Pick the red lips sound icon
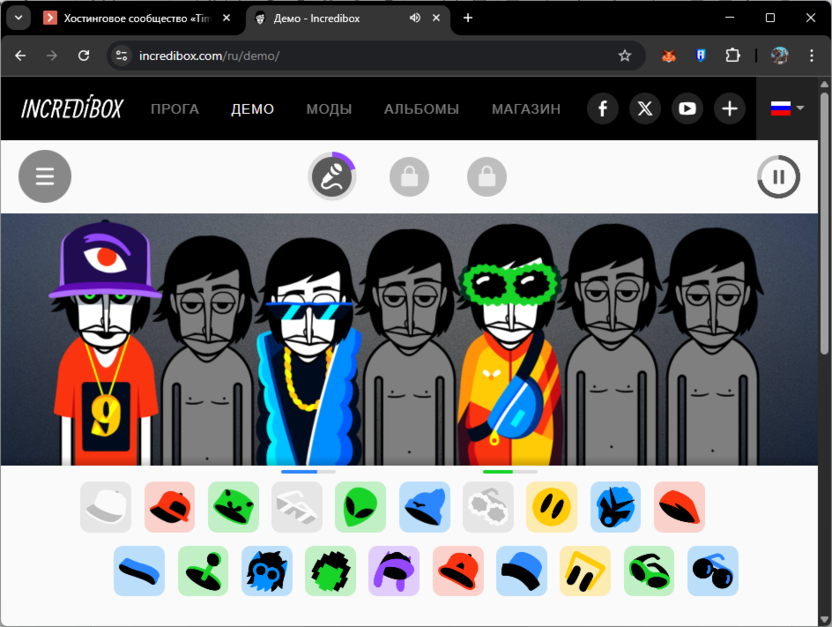832x627 pixels. coord(679,507)
